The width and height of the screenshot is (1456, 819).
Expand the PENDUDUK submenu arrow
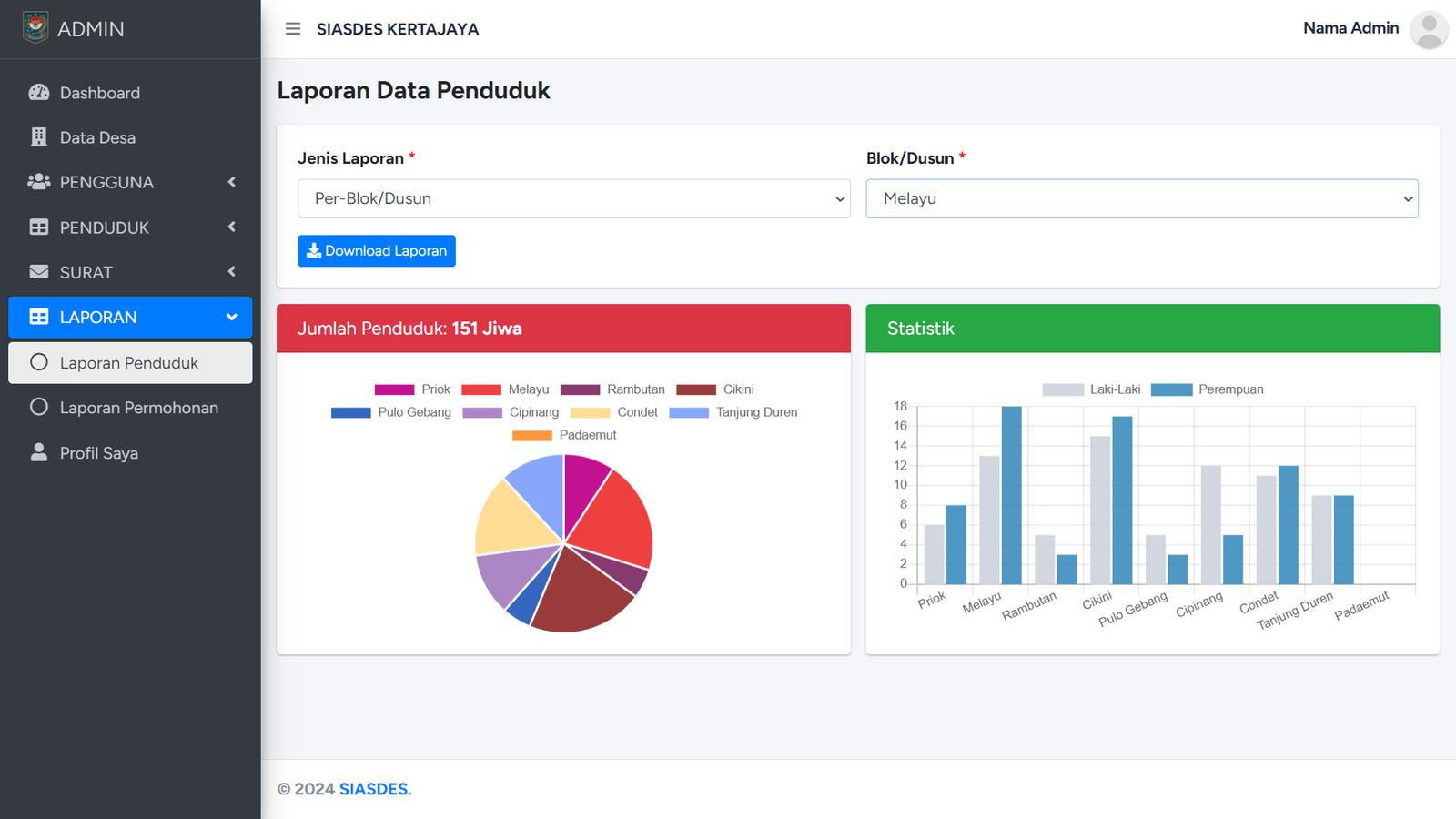pos(231,227)
